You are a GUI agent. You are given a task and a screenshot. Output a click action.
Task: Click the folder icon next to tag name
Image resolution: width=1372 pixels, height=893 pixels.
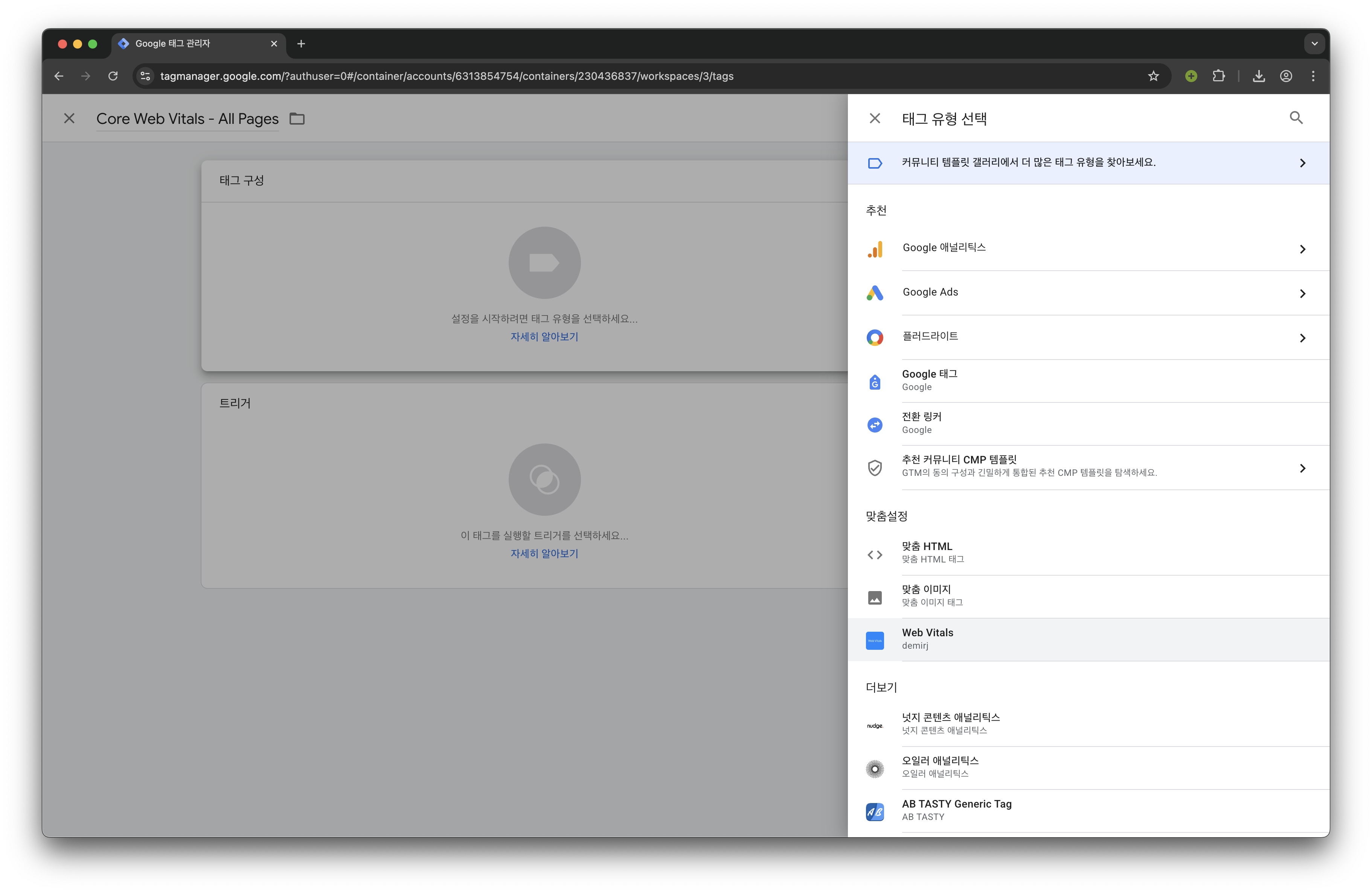pos(297,119)
